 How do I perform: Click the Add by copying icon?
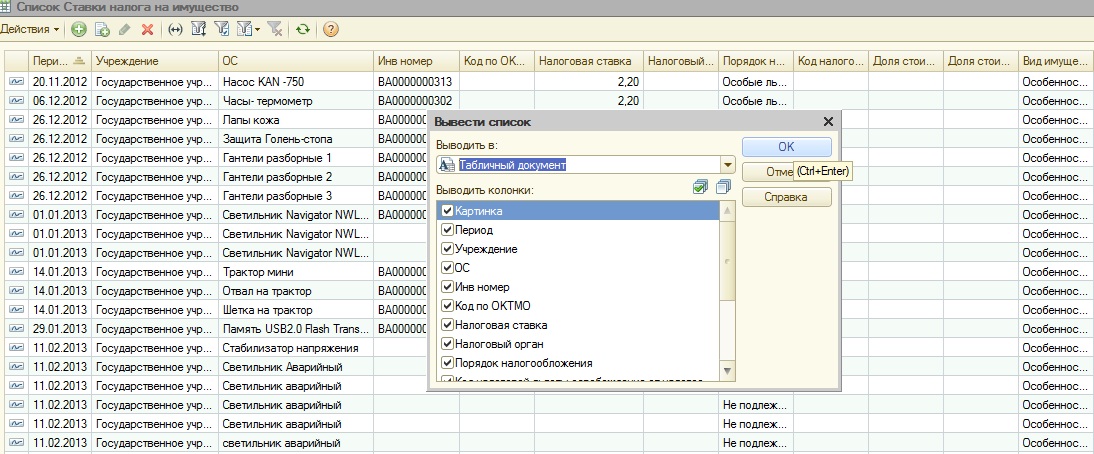click(101, 30)
